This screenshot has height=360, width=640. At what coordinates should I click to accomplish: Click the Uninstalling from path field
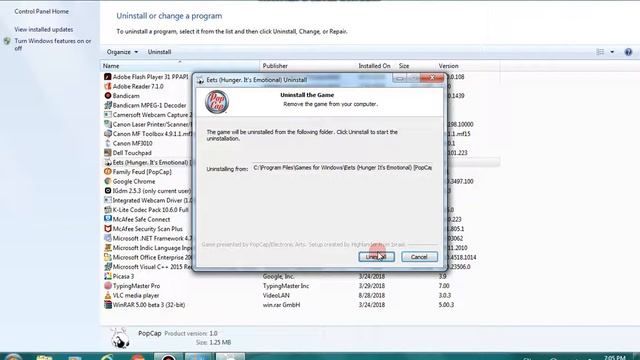pyautogui.click(x=342, y=168)
